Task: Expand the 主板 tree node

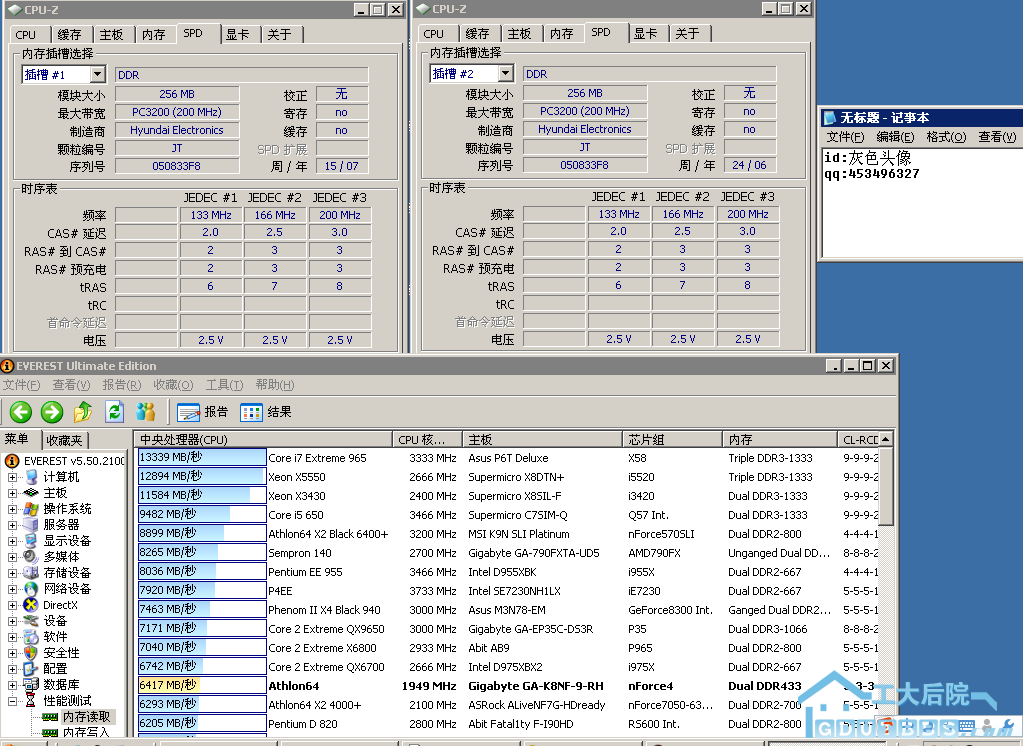Action: (x=12, y=493)
